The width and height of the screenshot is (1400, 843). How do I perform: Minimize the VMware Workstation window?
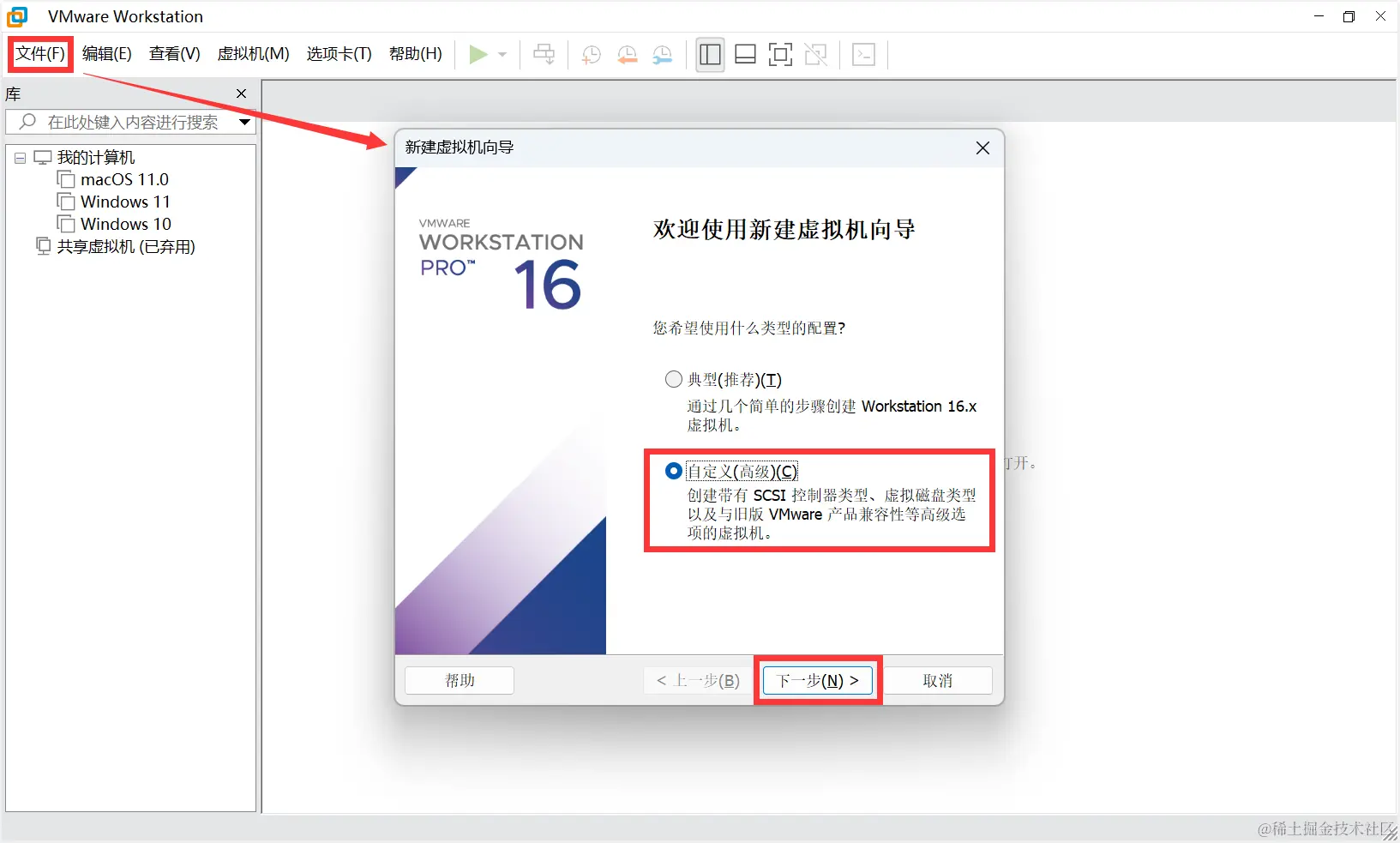tap(1319, 16)
